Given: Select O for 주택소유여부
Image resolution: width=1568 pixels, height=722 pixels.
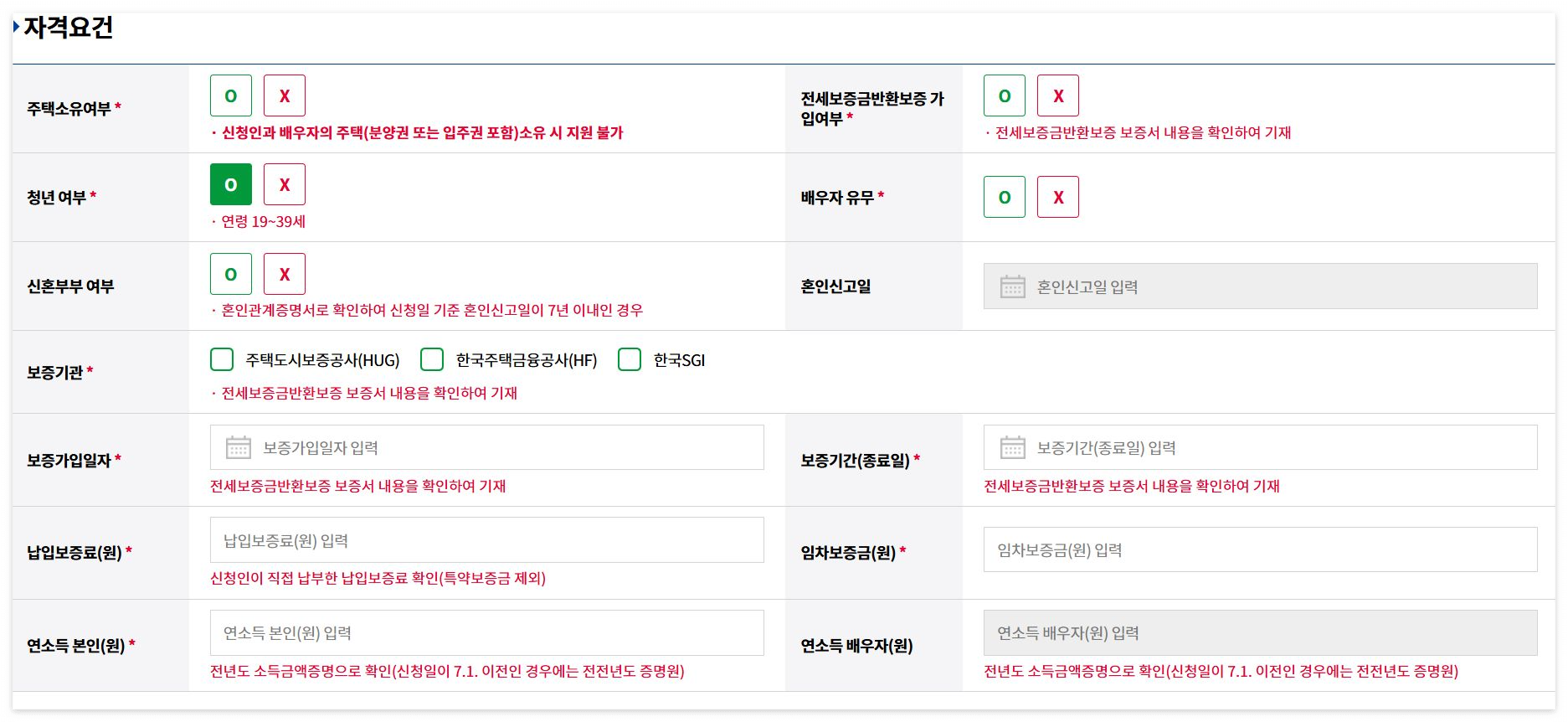Looking at the screenshot, I should [230, 95].
